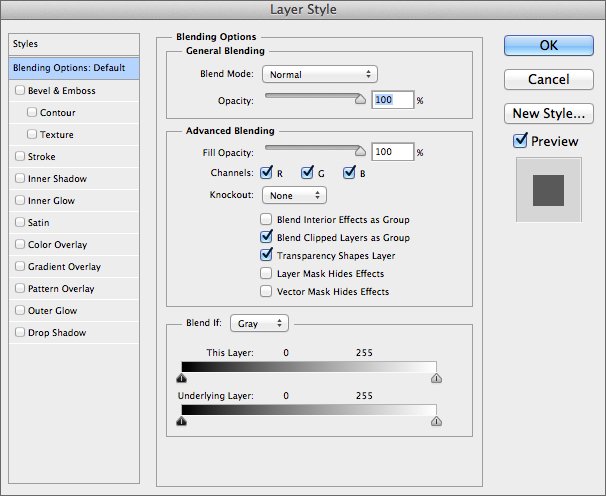Screen dimensions: 606x496
Task: Click This Layer white point slider
Action: 436,378
